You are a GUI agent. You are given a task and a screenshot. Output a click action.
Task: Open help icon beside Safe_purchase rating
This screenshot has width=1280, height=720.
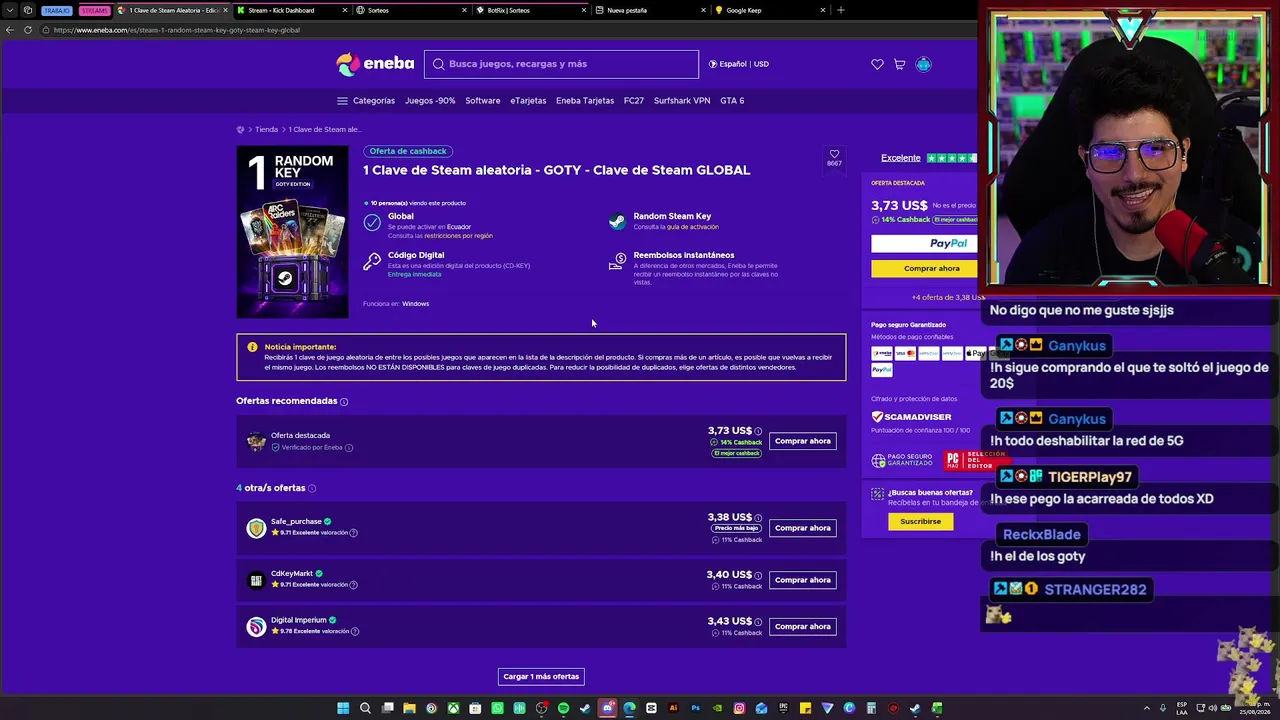coord(353,533)
